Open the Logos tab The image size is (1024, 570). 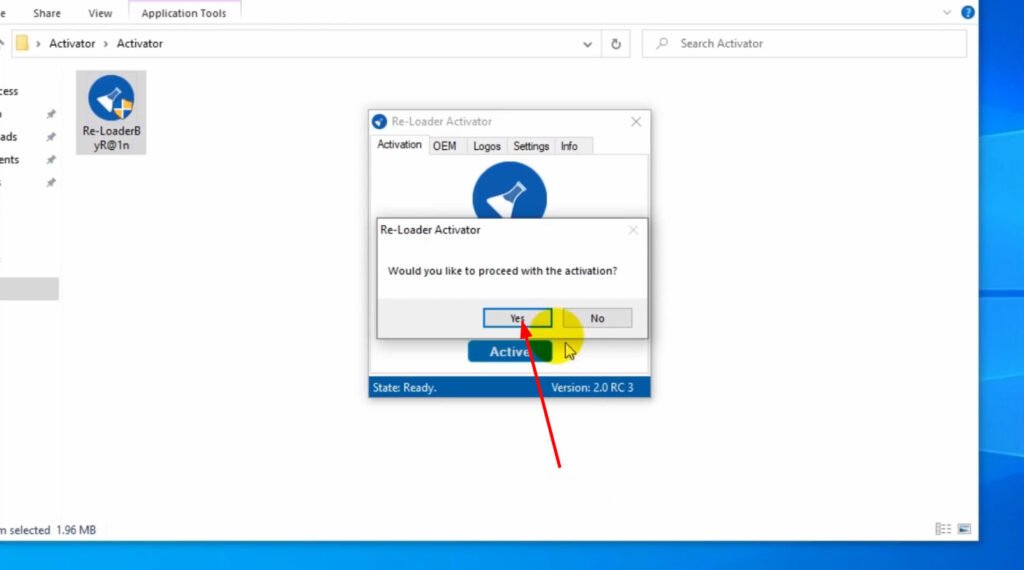pos(487,146)
